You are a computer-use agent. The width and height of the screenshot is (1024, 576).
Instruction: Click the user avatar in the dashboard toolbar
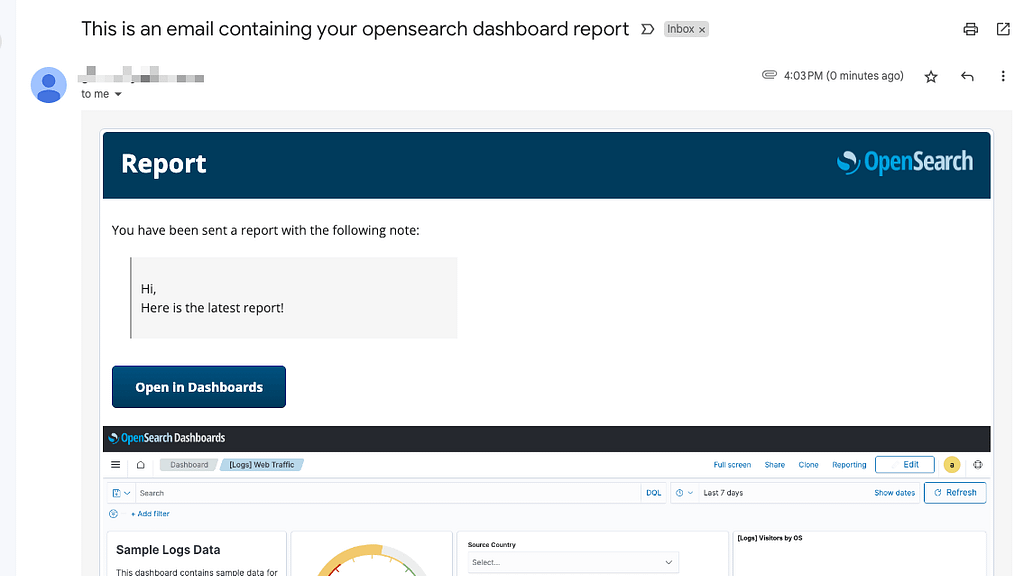(951, 464)
